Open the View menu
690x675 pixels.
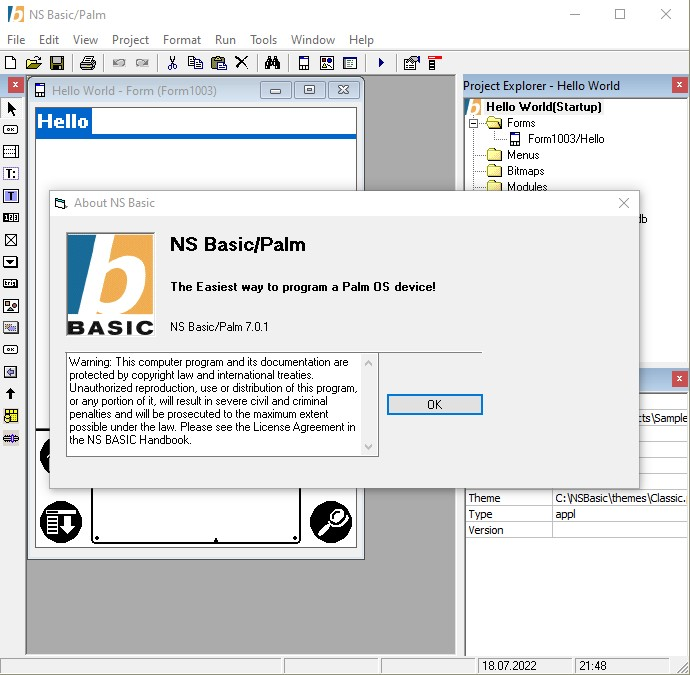85,40
